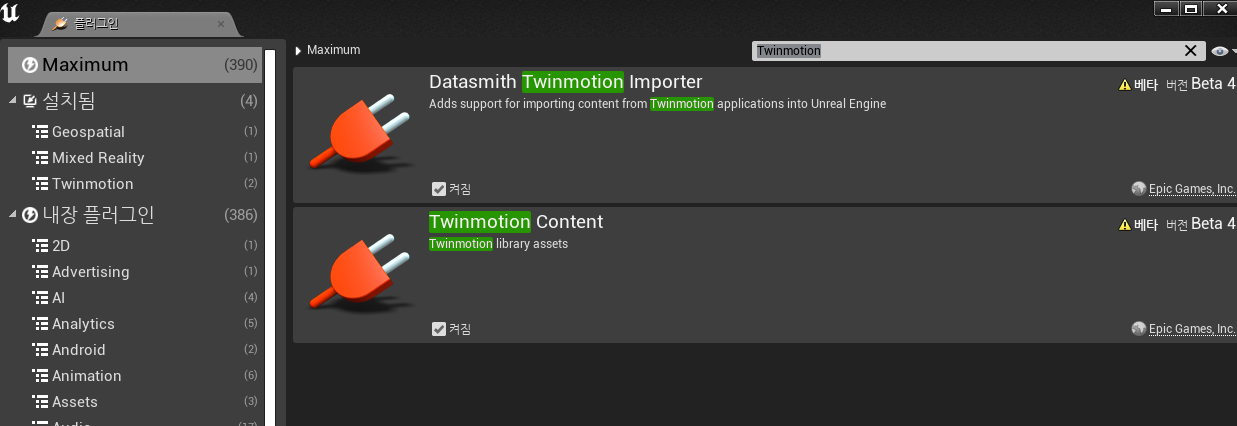
Task: Open Epic Games link on Datasmith Importer
Action: [1192, 189]
